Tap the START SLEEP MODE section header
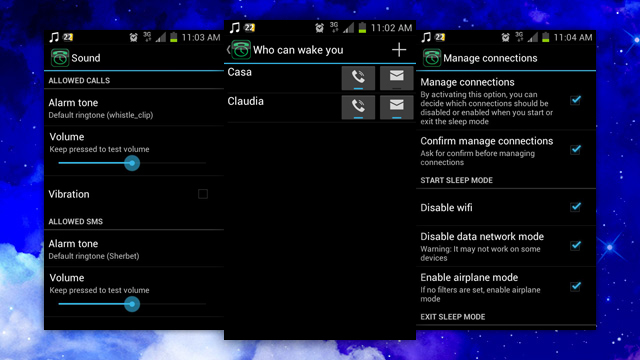 tap(456, 180)
